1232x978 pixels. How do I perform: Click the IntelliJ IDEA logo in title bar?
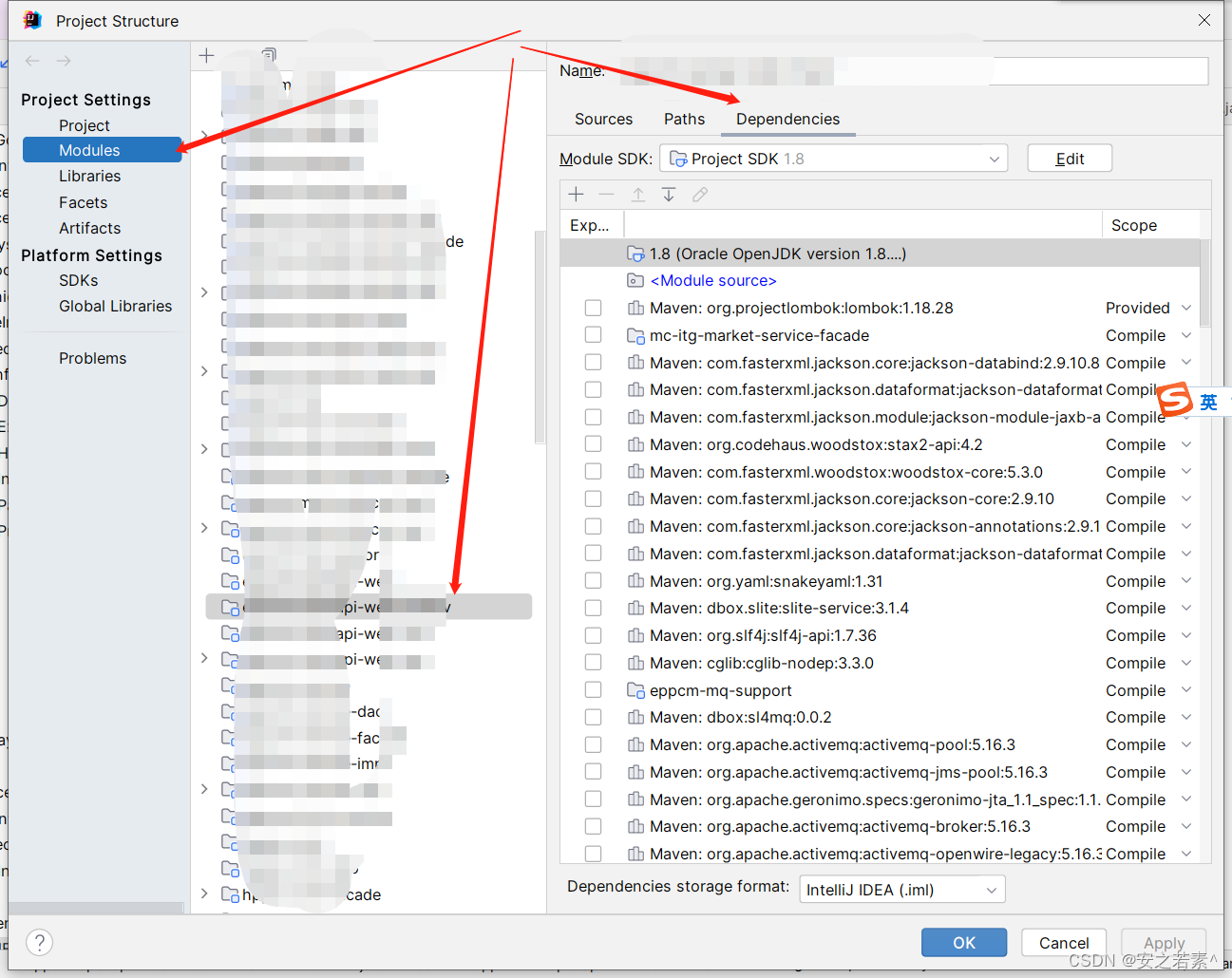pyautogui.click(x=32, y=20)
